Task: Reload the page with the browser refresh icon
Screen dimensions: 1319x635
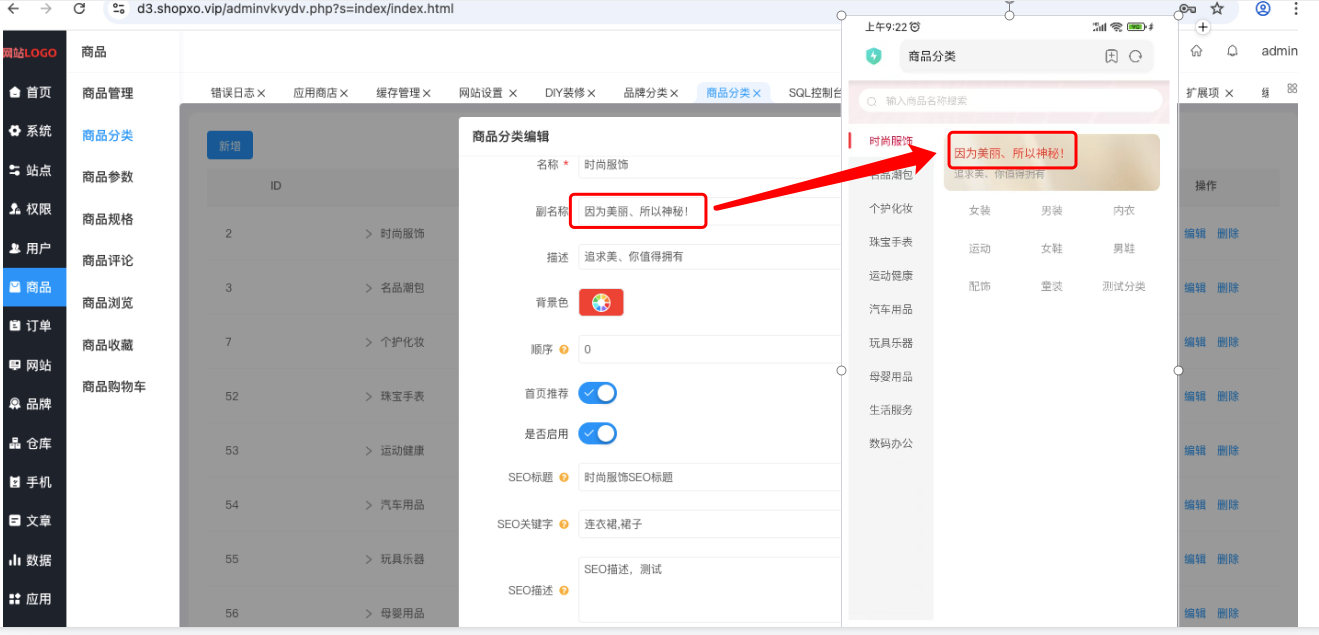Action: [80, 8]
